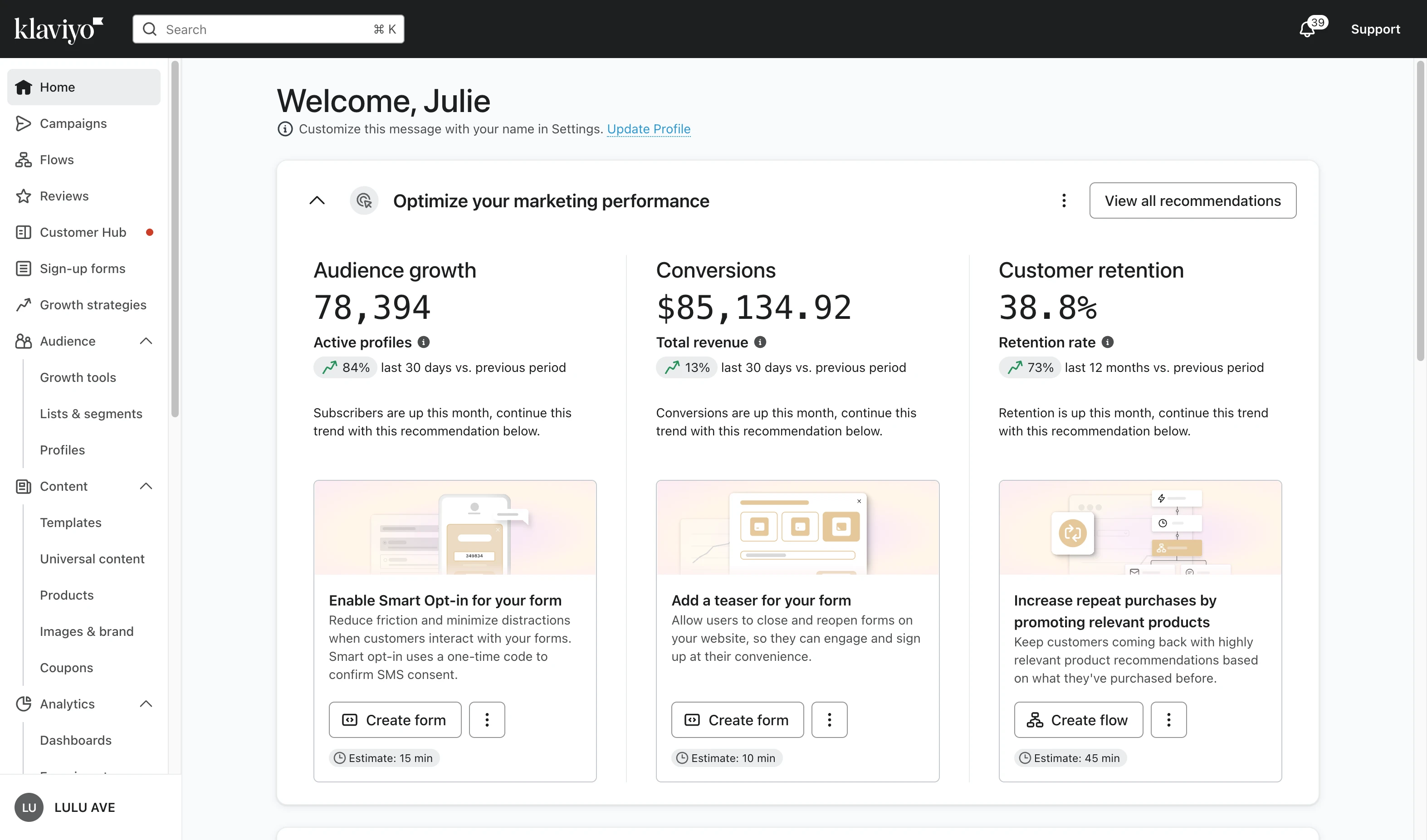
Task: Open more options for repeat purchases card
Action: coord(1169,720)
